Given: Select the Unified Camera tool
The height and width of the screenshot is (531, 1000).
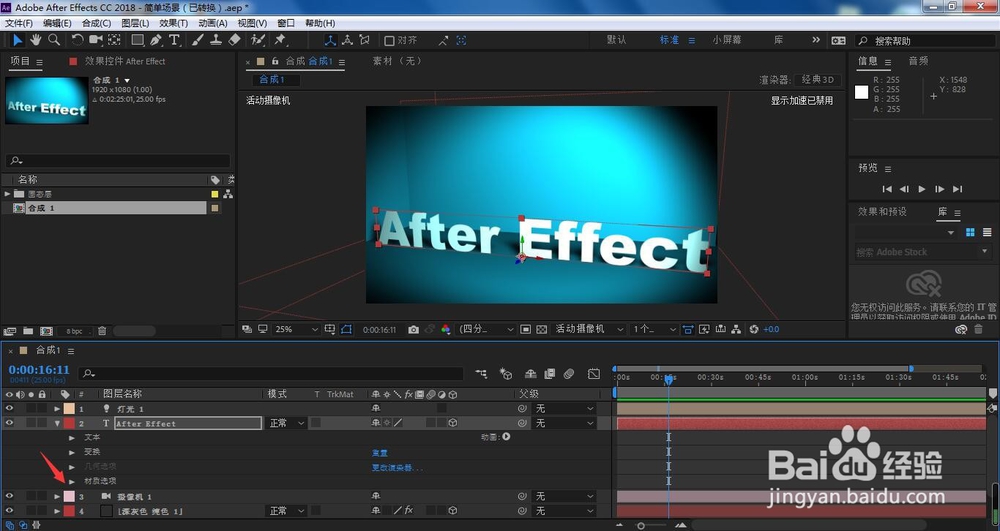Looking at the screenshot, I should coord(96,40).
